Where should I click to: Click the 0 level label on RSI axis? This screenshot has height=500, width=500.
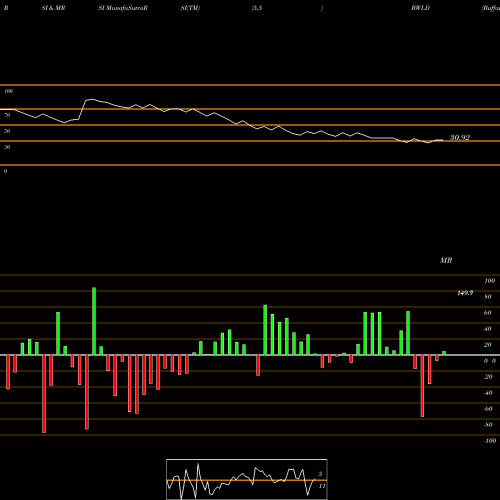point(5,171)
